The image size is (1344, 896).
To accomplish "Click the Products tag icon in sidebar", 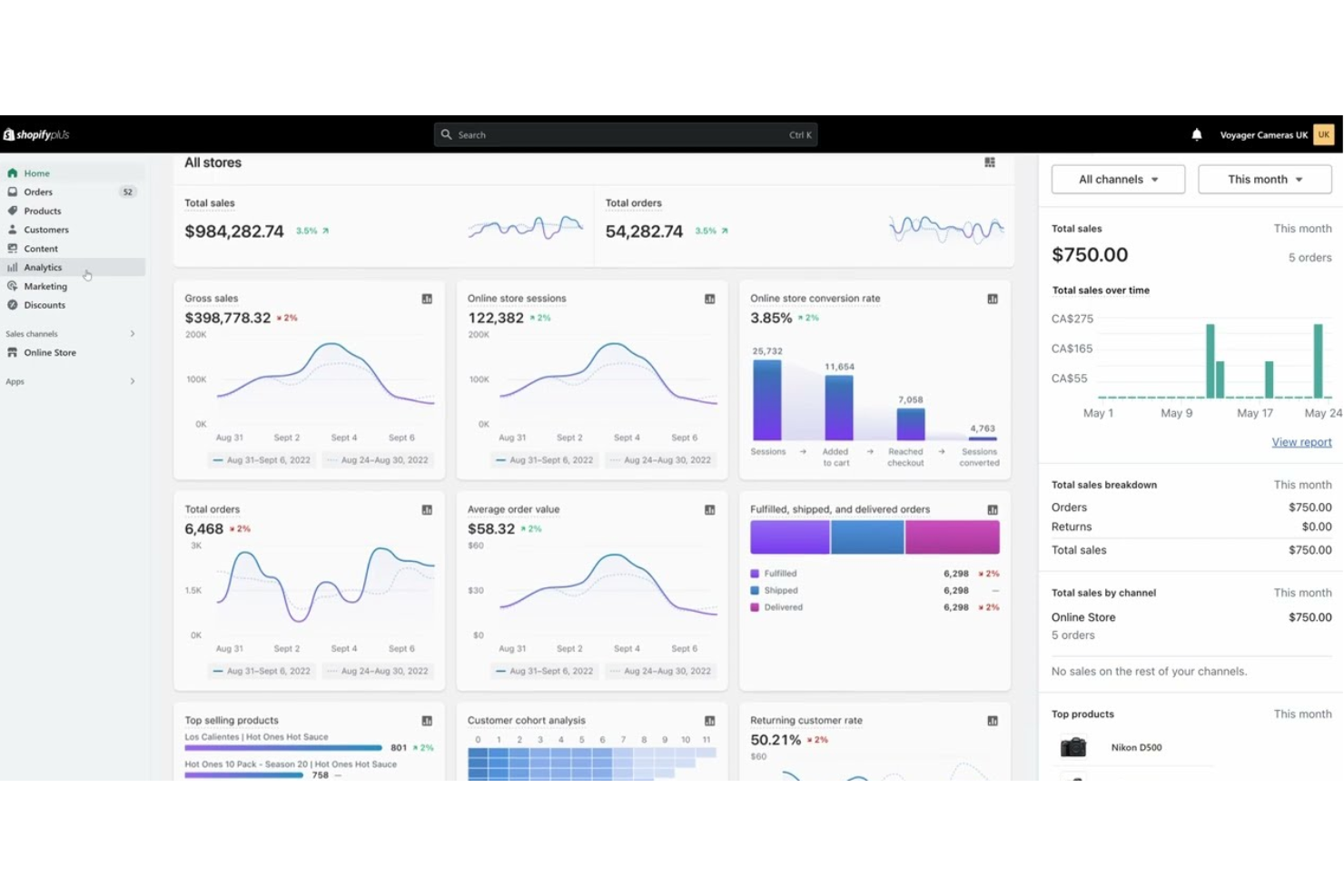I will (x=13, y=211).
